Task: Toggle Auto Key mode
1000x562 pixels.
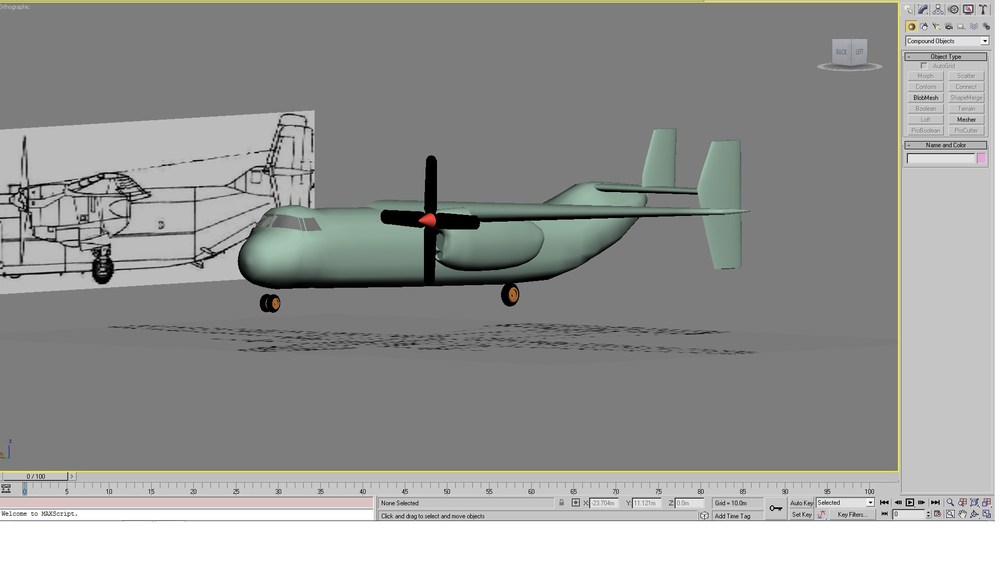Action: coord(802,503)
